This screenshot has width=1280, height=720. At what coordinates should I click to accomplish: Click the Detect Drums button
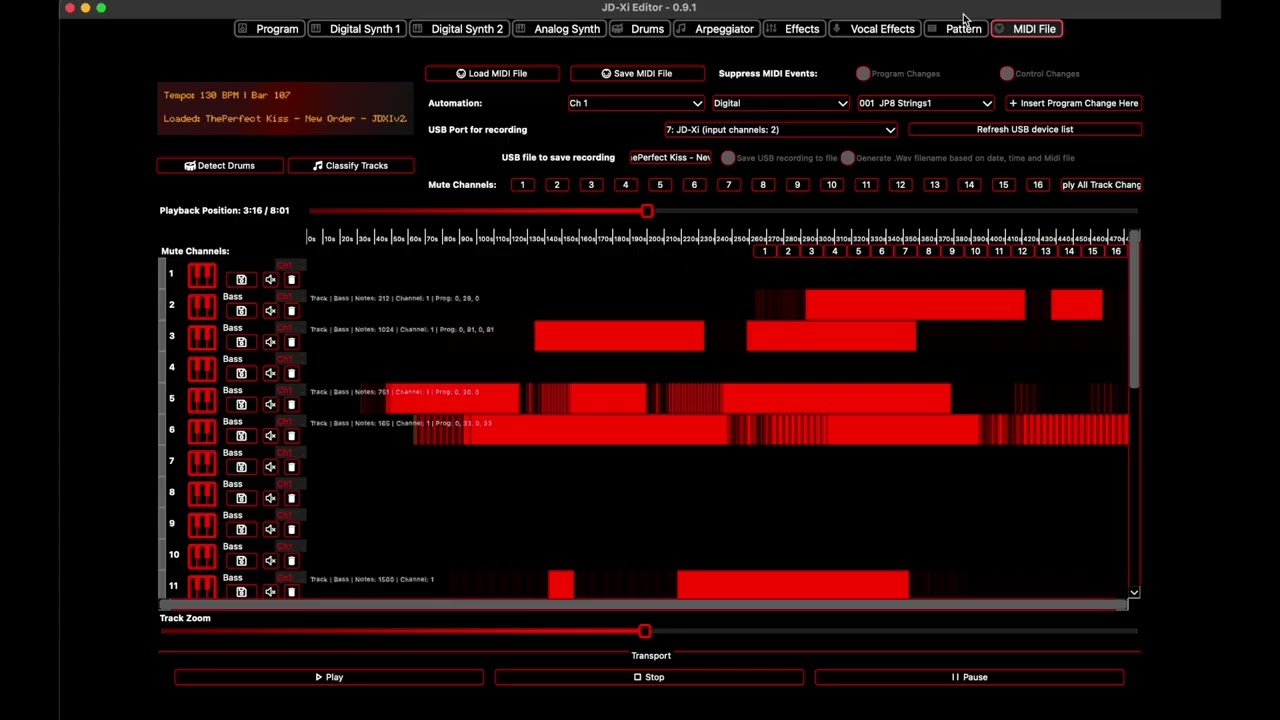click(220, 166)
